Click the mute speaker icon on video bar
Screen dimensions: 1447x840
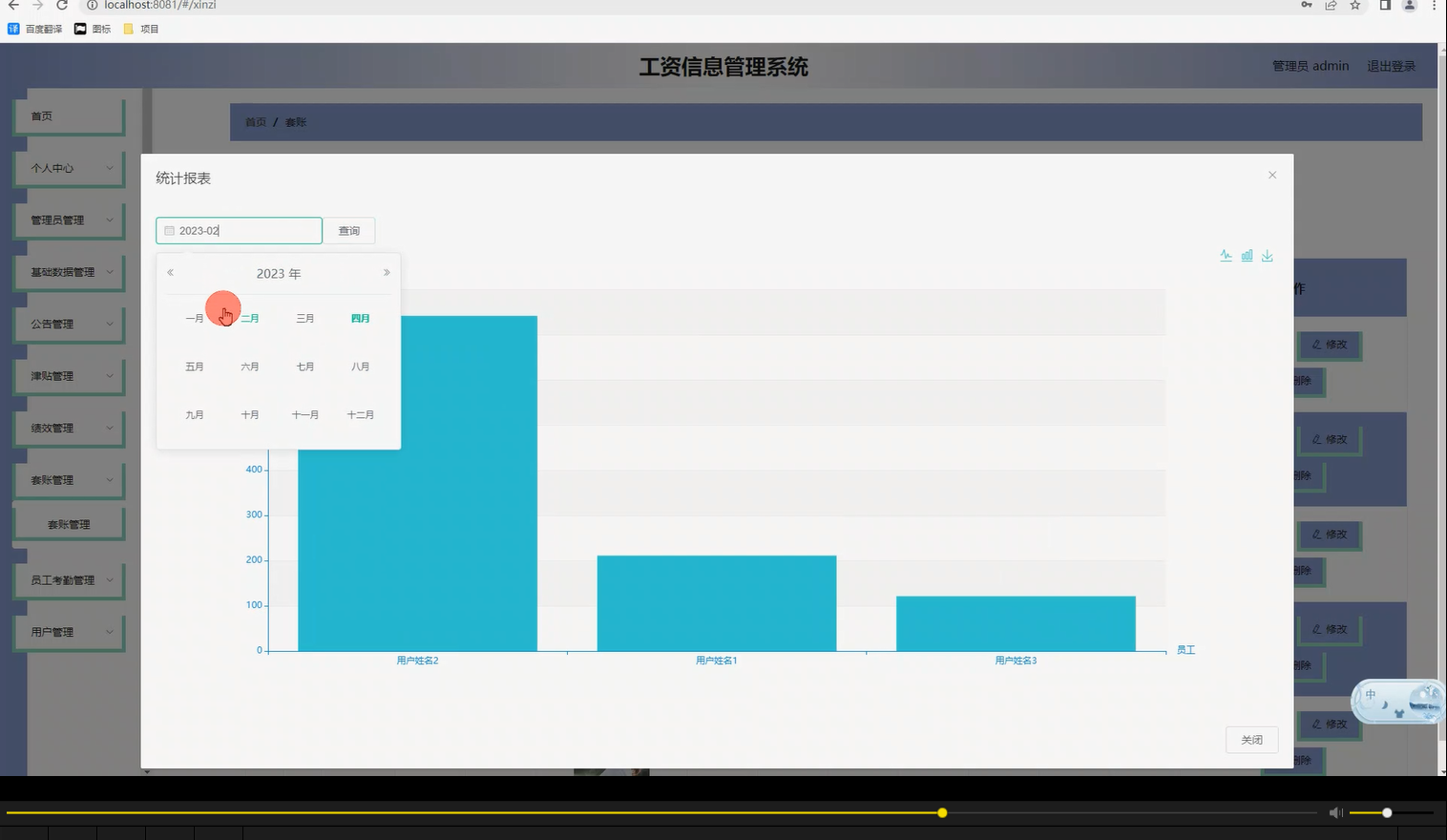click(1335, 812)
